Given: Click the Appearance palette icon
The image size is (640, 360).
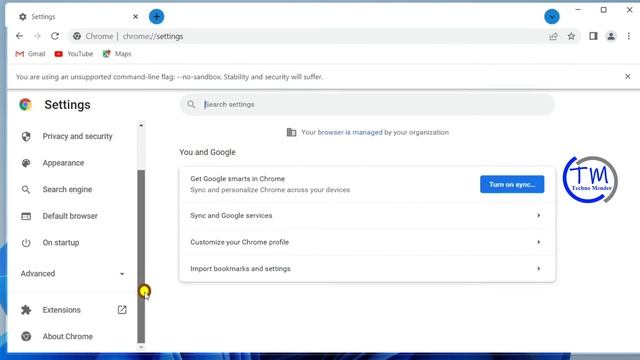Looking at the screenshot, I should tap(26, 163).
